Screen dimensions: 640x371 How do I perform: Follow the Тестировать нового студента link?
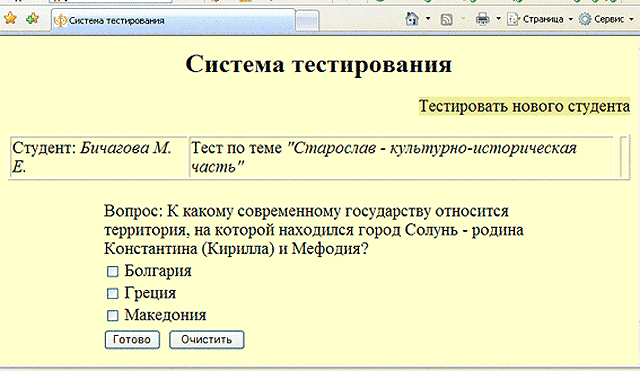click(524, 107)
